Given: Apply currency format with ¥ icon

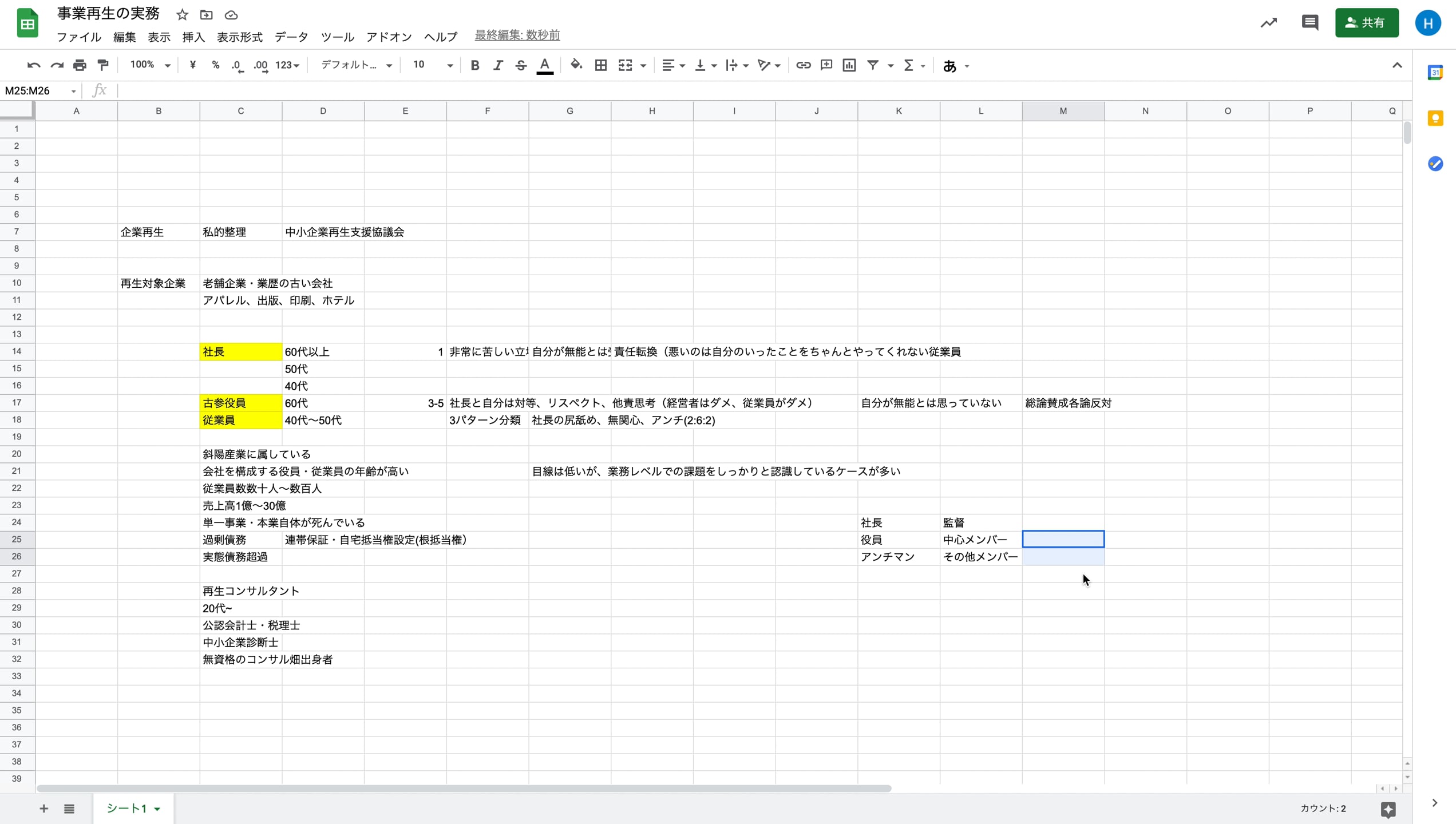Looking at the screenshot, I should [x=192, y=65].
